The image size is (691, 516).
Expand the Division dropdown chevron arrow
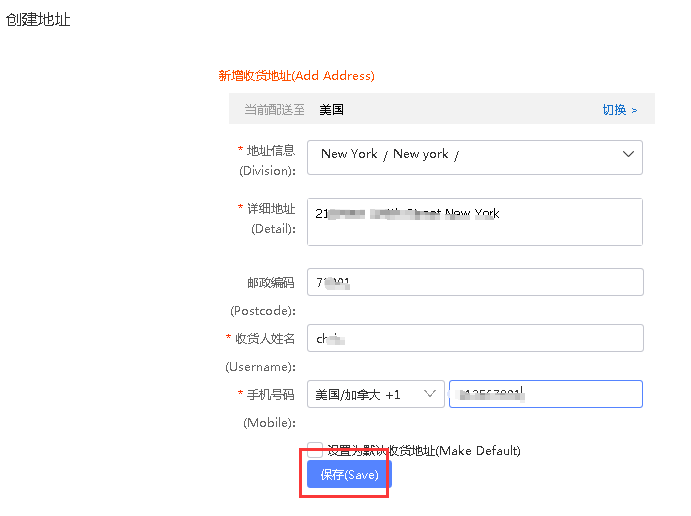pos(628,155)
